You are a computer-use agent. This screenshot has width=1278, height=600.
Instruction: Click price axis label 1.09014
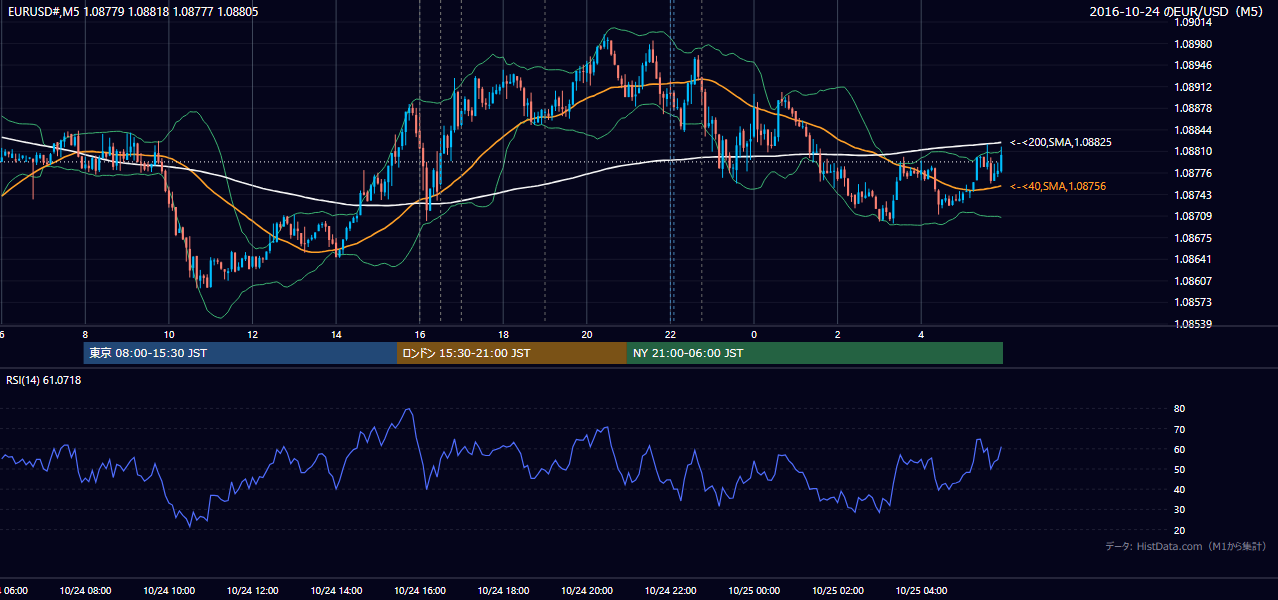1193,23
